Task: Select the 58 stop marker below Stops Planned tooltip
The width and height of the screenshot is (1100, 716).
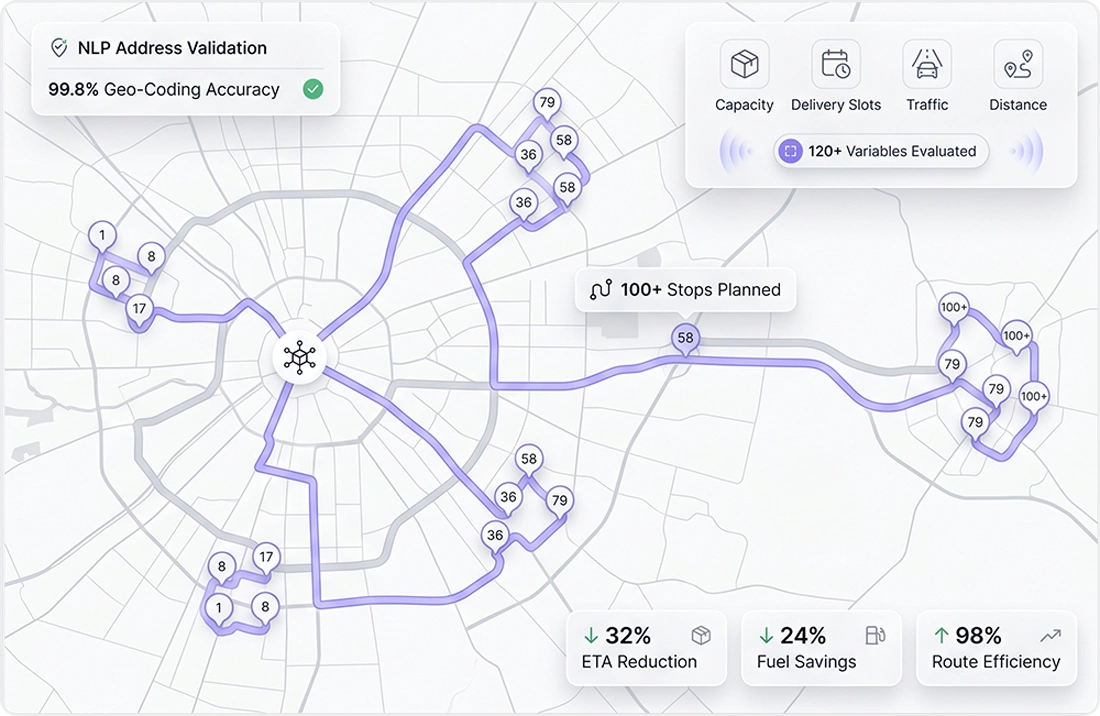Action: click(x=685, y=338)
